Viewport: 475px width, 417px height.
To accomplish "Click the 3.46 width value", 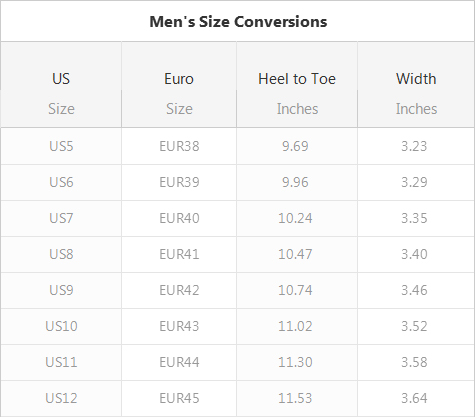I will click(414, 290).
